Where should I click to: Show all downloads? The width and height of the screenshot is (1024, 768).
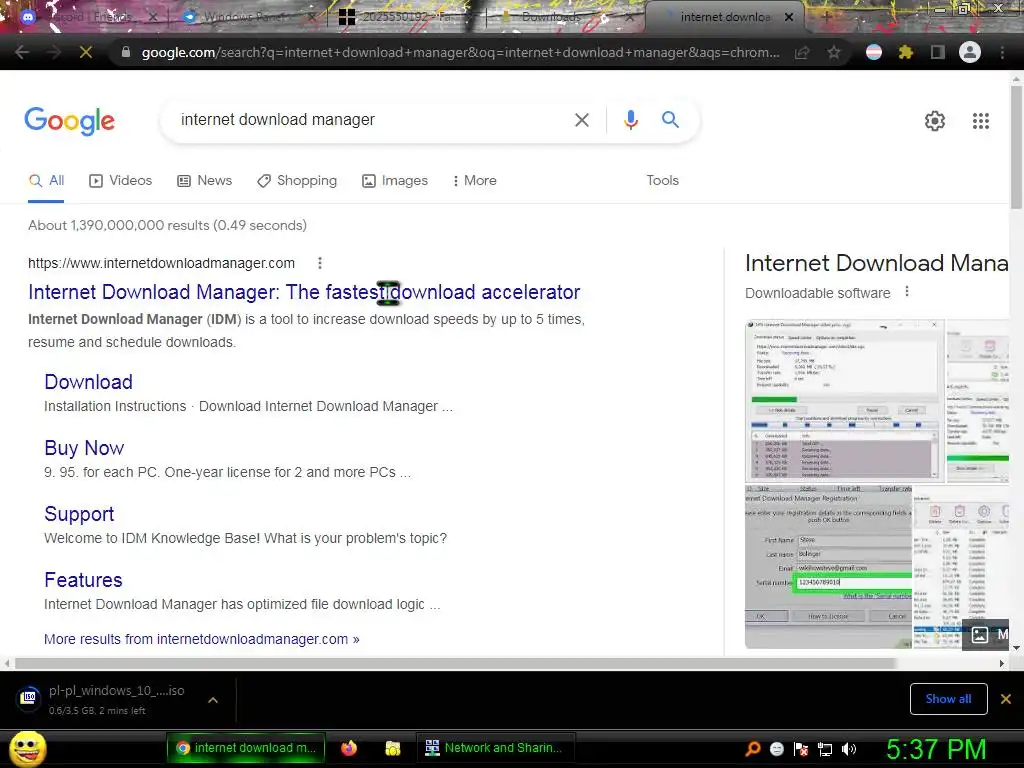coord(948,699)
